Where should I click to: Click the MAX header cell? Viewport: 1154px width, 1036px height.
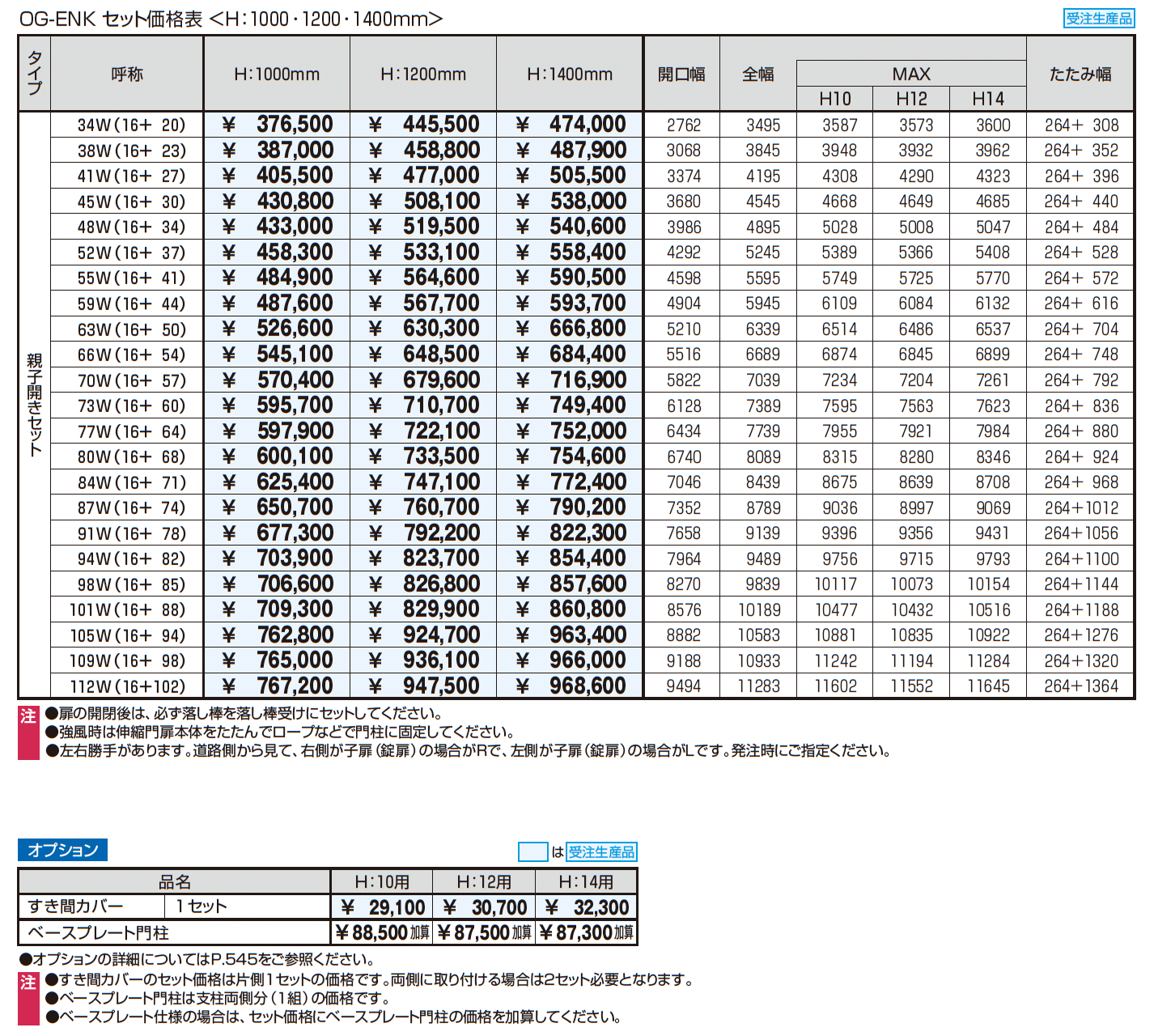point(911,74)
